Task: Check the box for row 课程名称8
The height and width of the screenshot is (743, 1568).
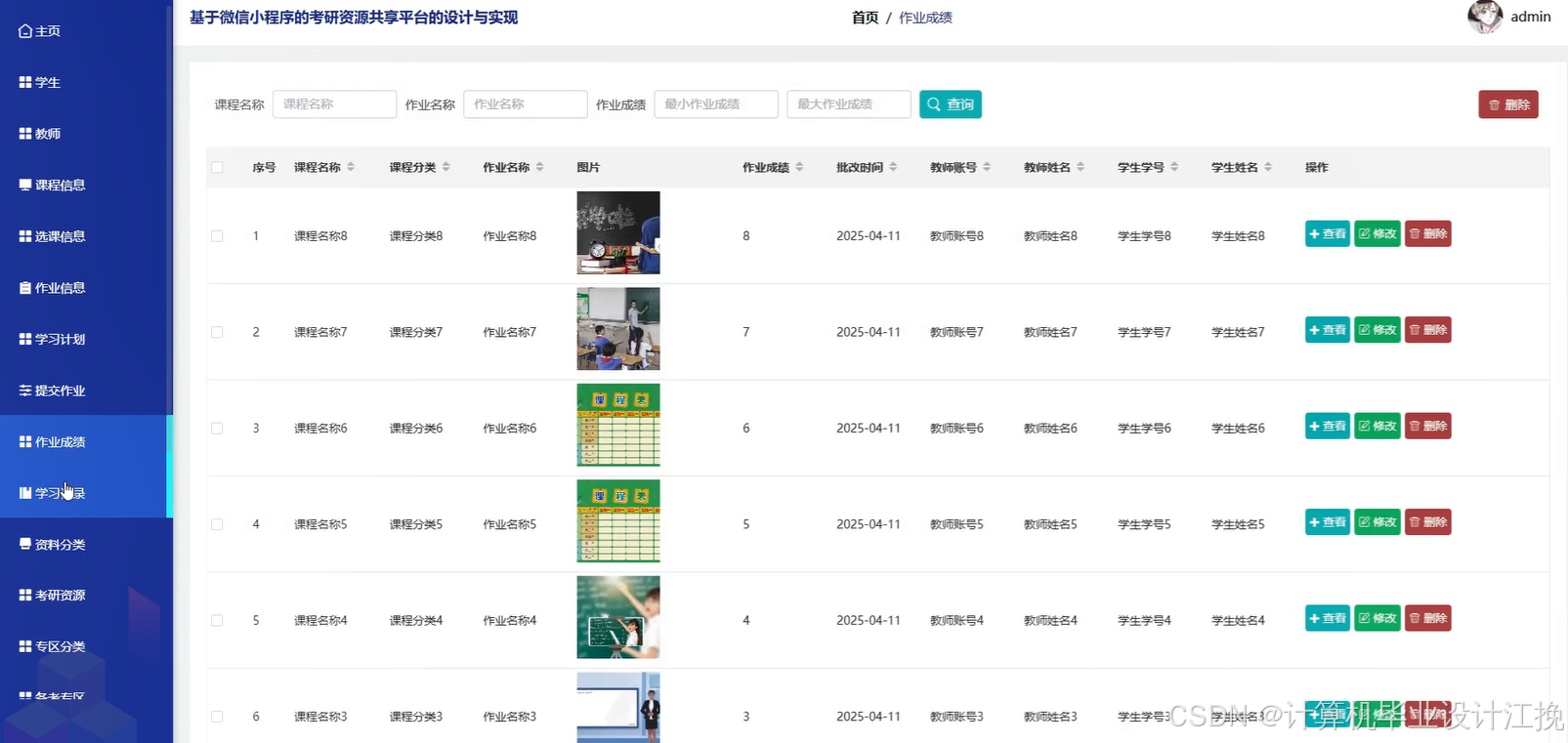Action: click(217, 236)
